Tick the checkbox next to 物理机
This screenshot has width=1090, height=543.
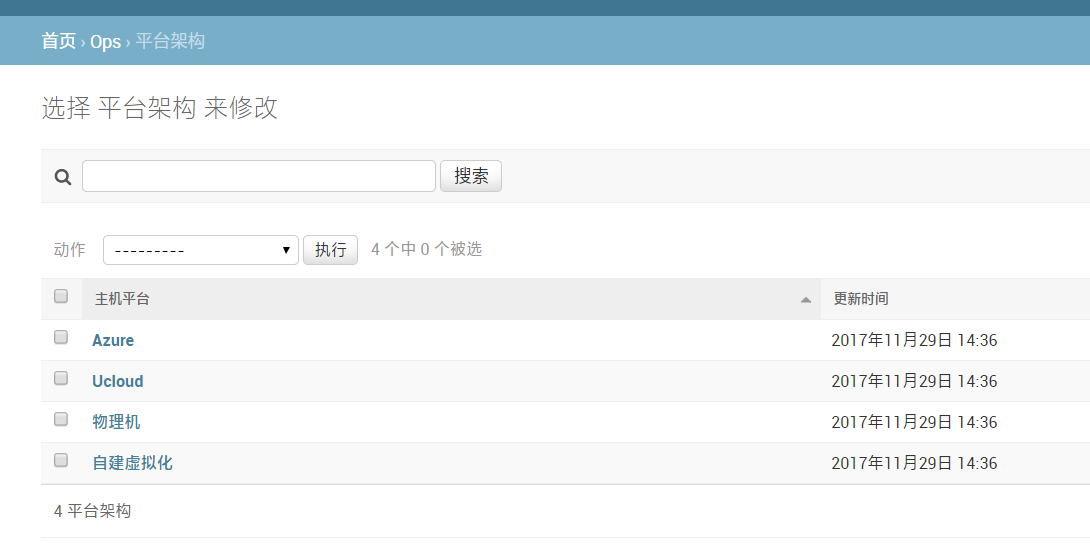[x=61, y=419]
